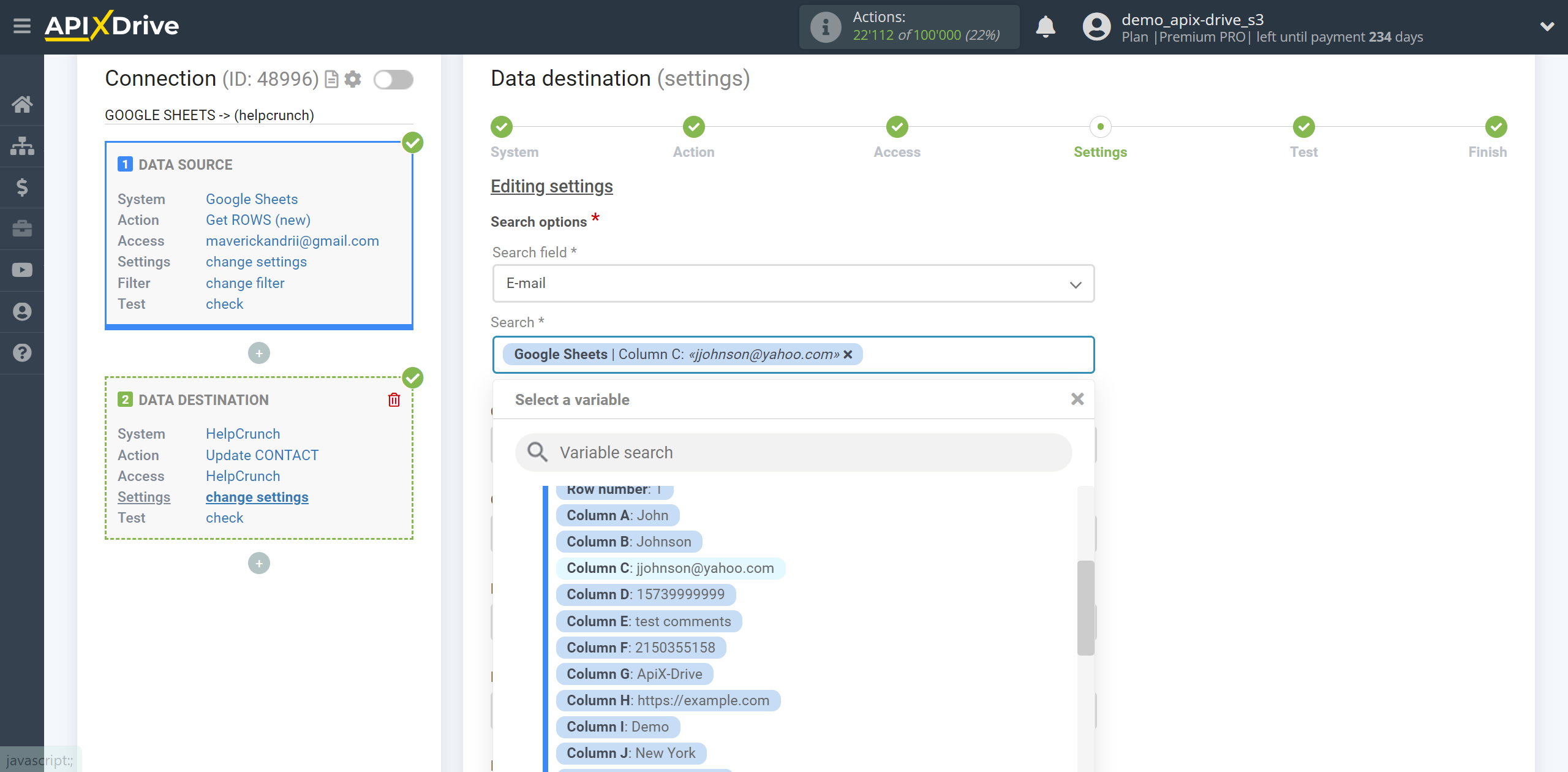
Task: Open the connection settings gear icon
Action: coord(353,79)
